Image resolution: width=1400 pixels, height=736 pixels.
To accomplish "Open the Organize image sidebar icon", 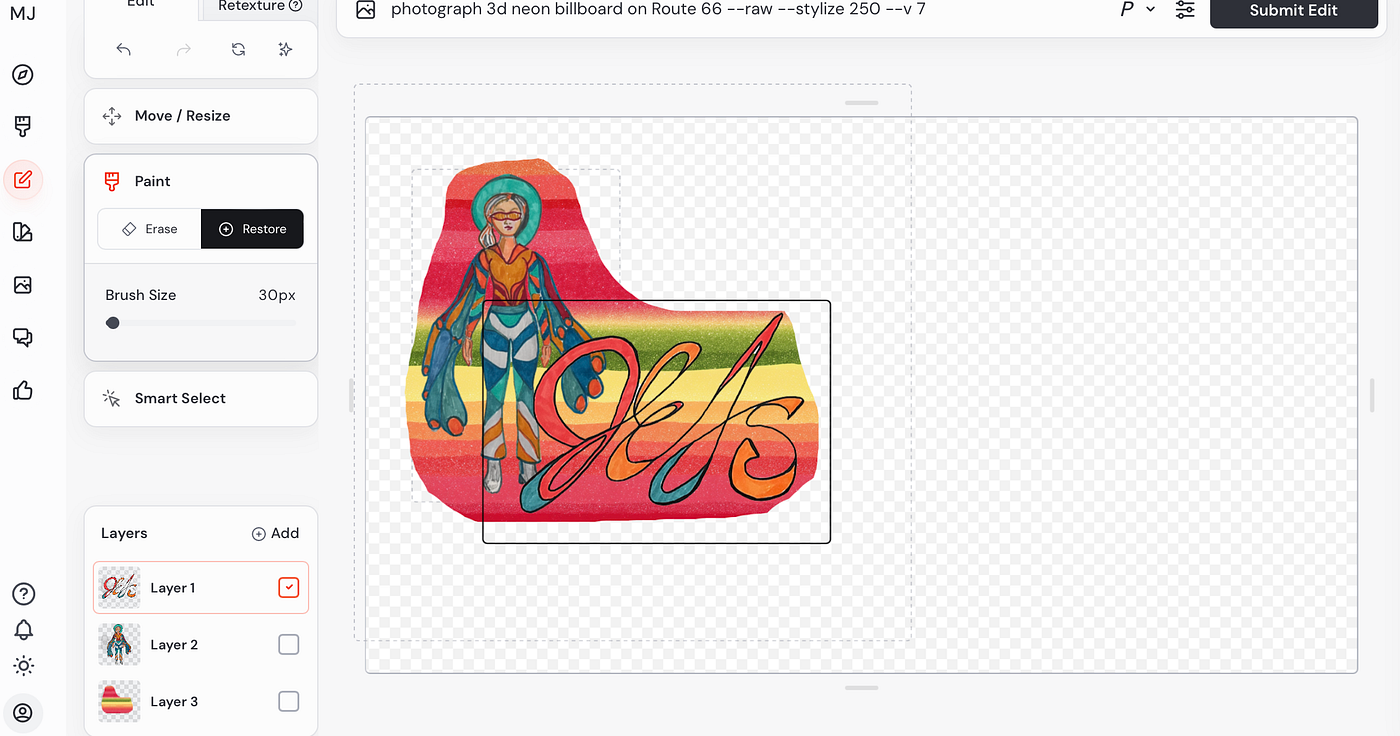I will coord(23,285).
